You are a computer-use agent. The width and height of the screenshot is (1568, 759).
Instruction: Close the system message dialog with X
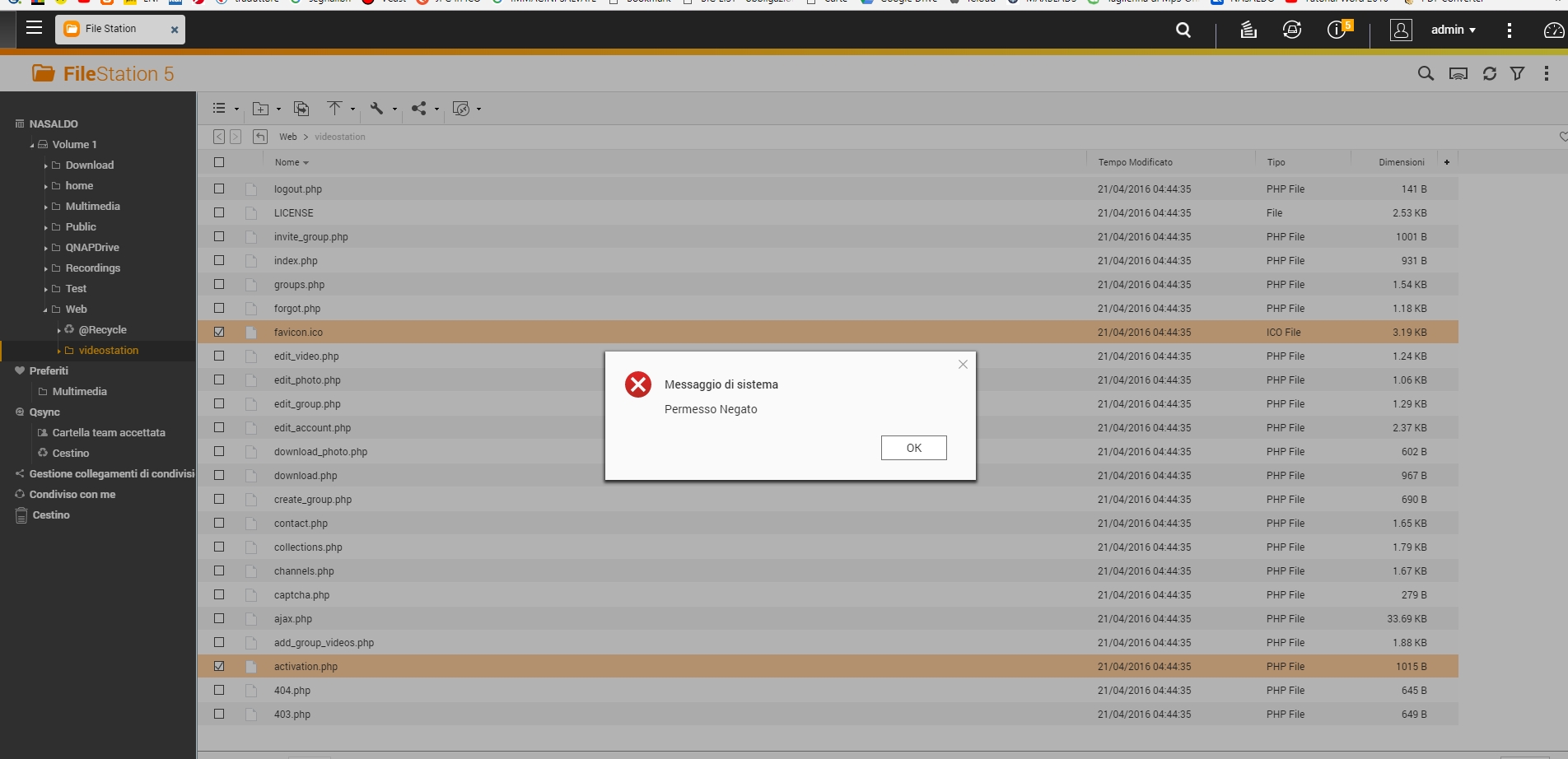pyautogui.click(x=963, y=365)
